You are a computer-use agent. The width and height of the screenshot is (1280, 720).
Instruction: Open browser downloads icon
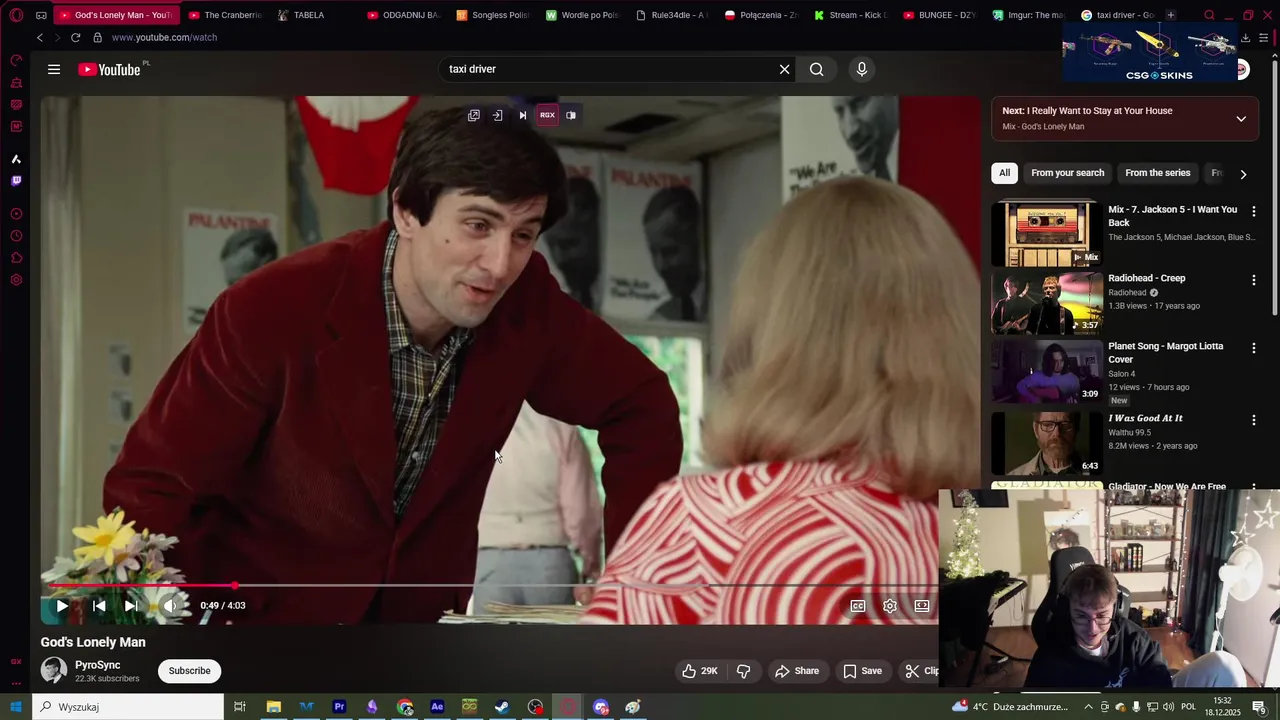1245,37
